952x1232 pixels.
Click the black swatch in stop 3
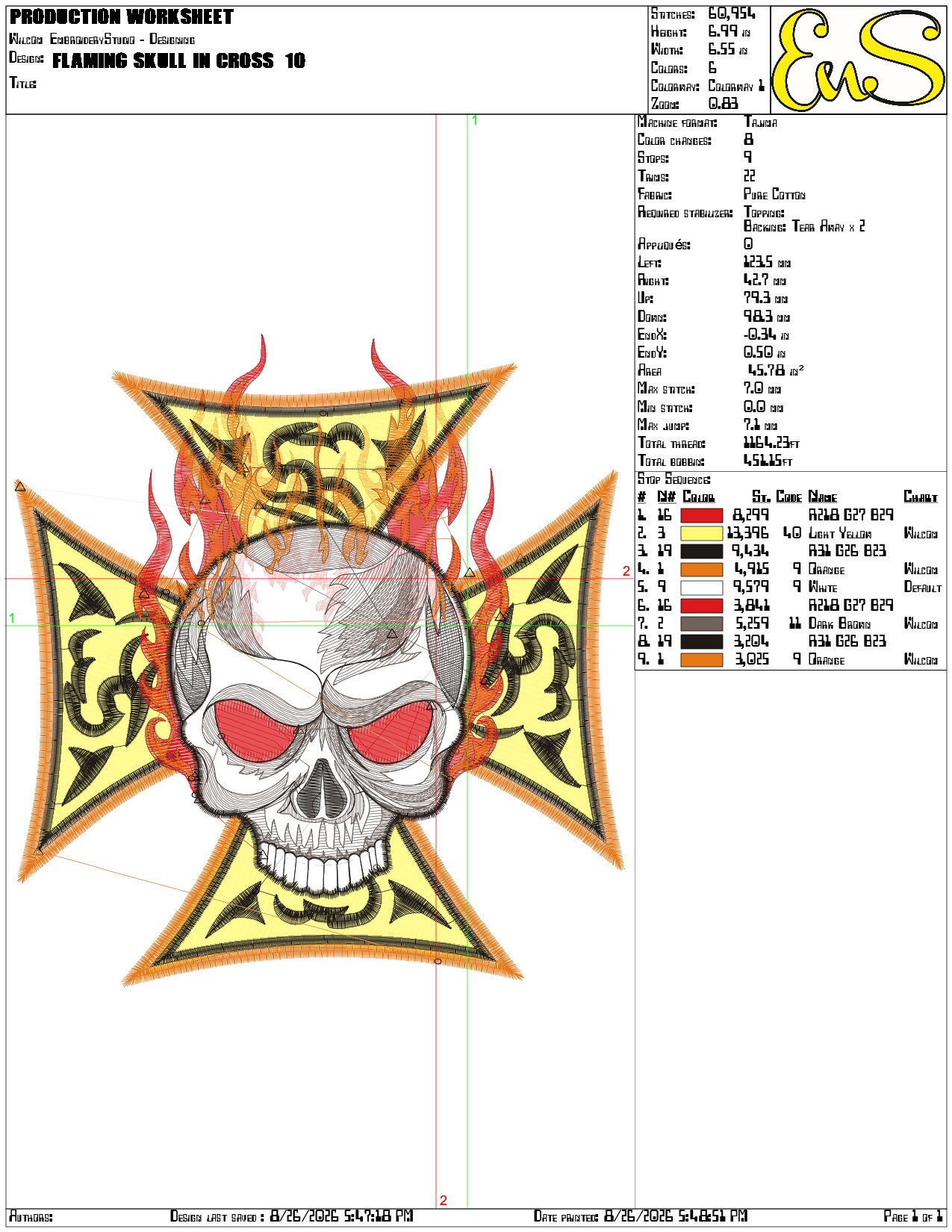(x=701, y=551)
